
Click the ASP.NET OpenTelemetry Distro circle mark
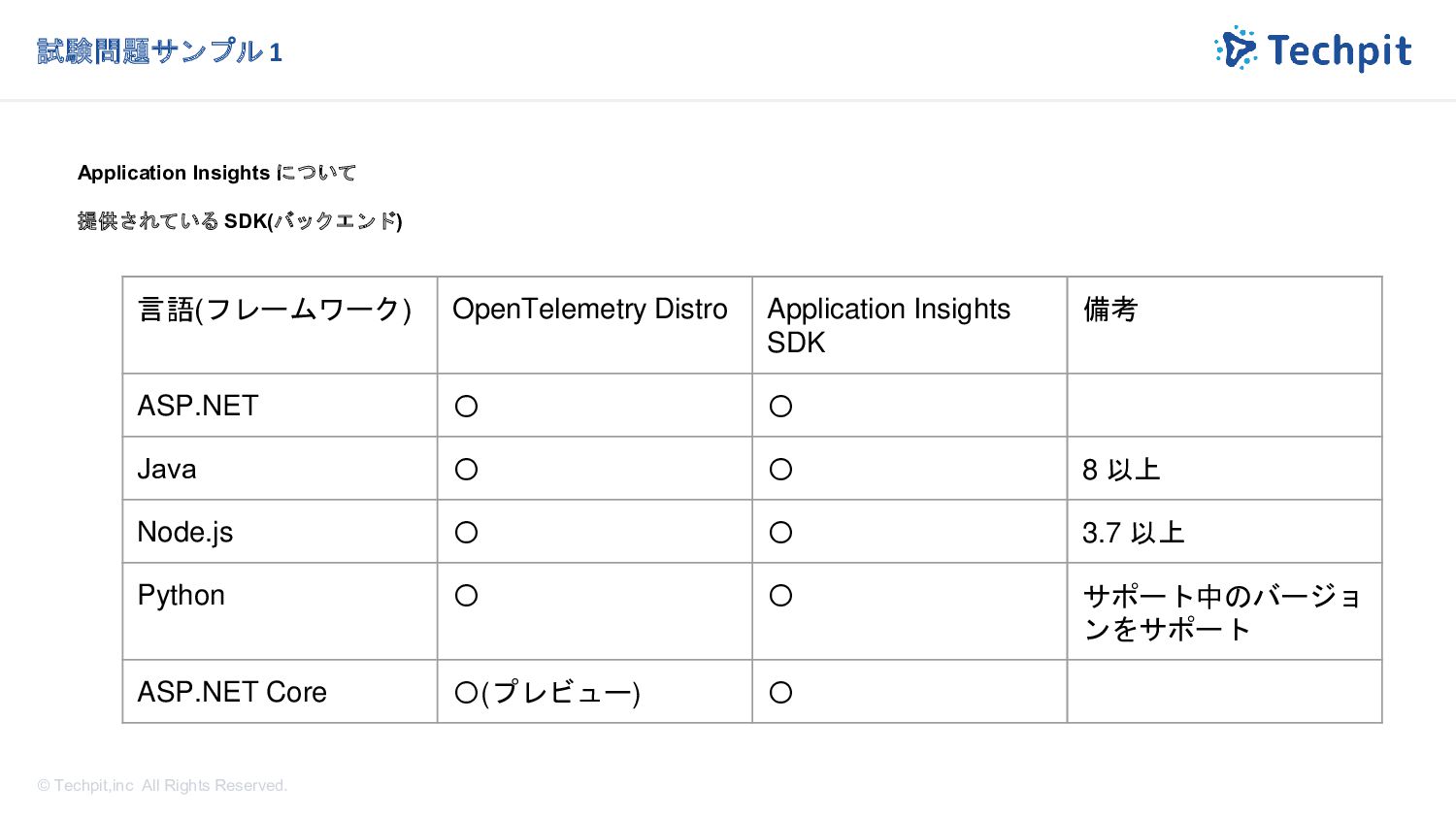(x=467, y=407)
